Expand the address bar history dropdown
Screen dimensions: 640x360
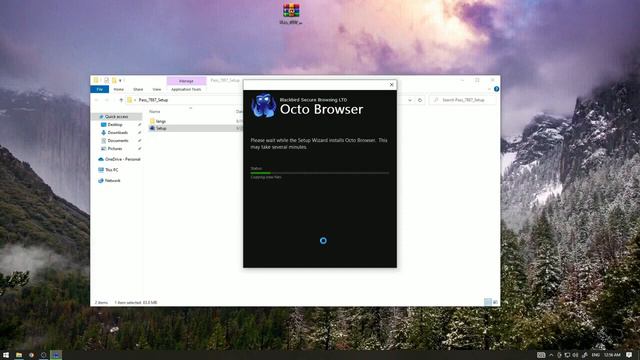pos(410,100)
